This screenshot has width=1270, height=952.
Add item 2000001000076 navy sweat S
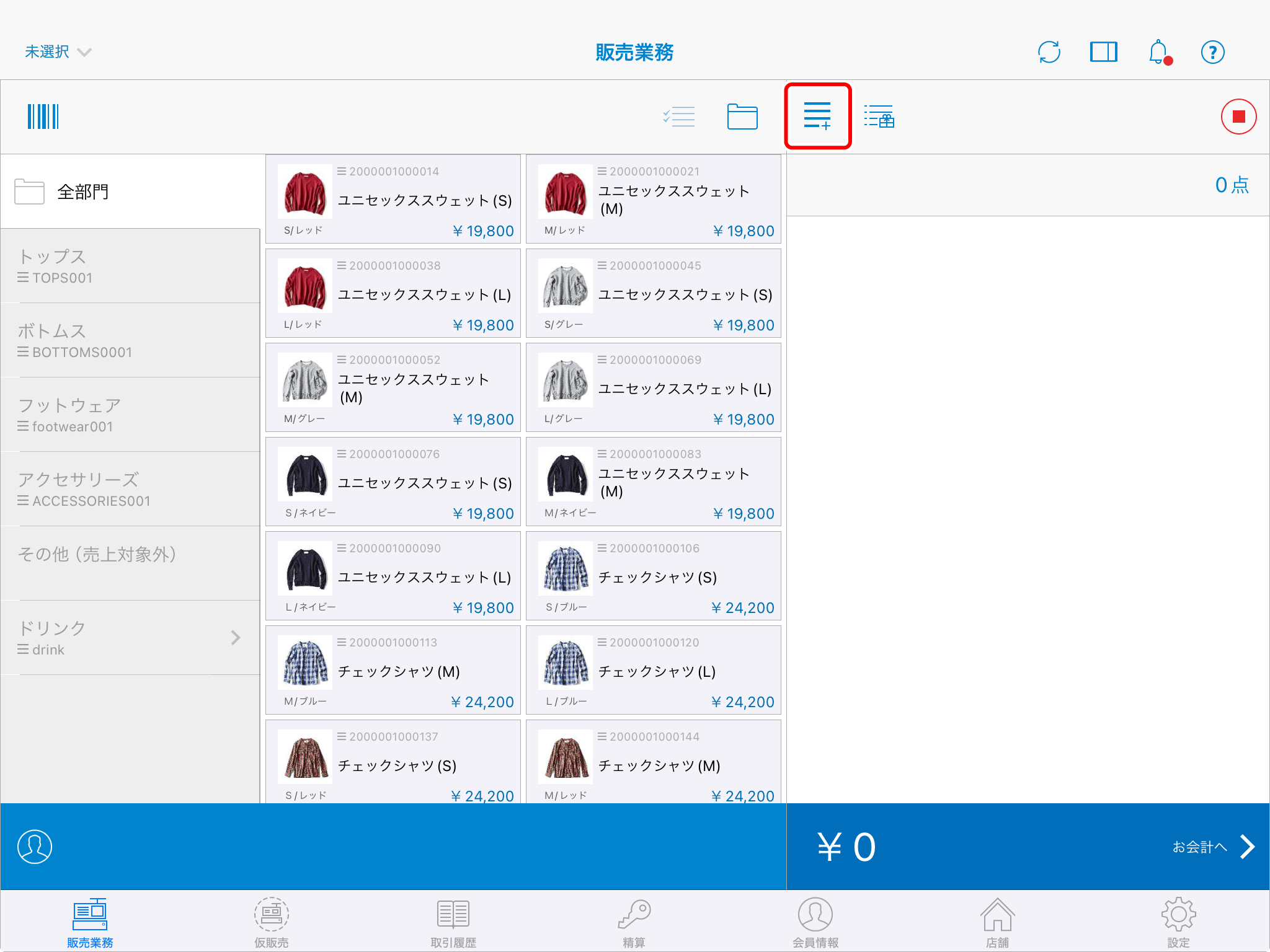tap(393, 482)
